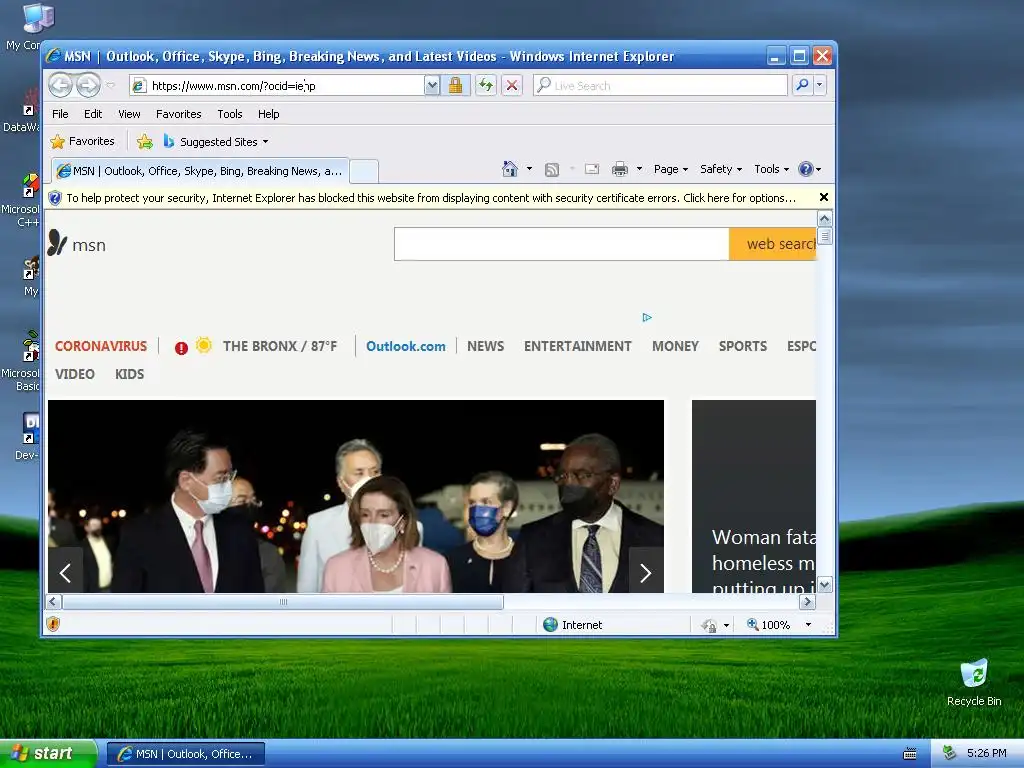Click the Print icon
Viewport: 1024px width, 768px height.
620,170
